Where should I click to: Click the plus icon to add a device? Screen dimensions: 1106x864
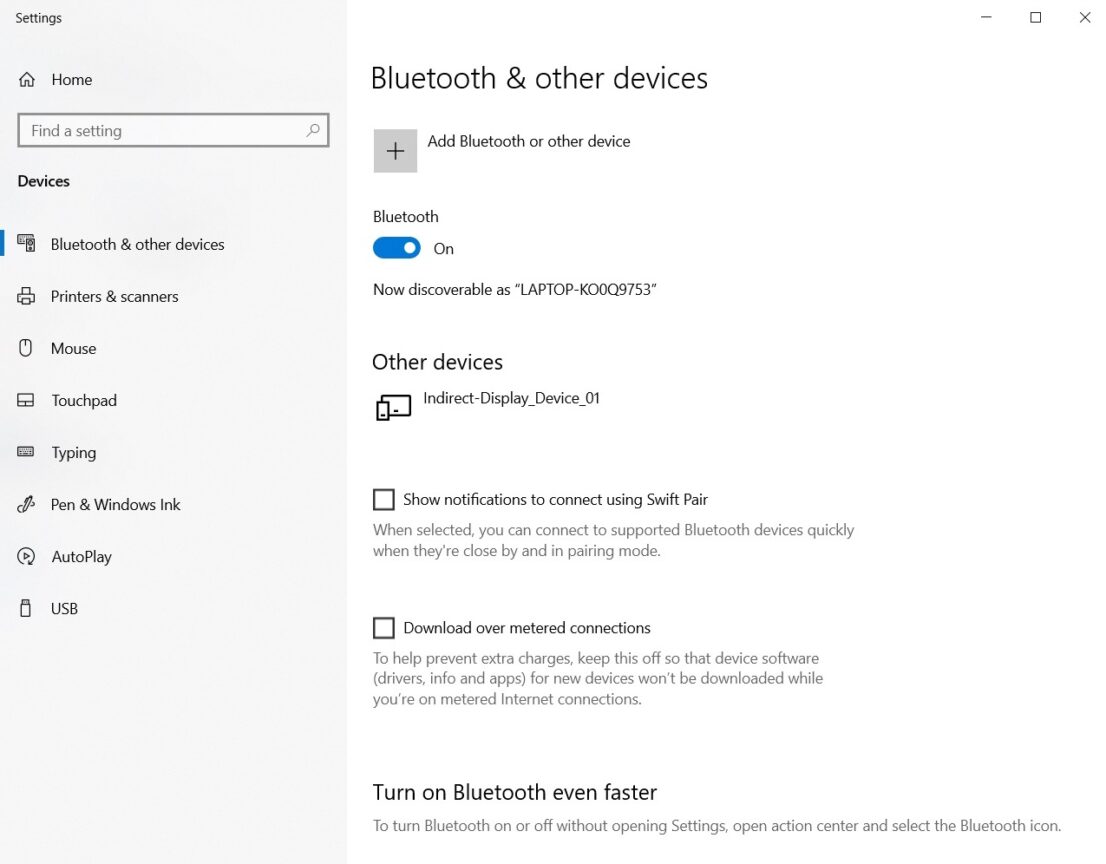pos(395,150)
